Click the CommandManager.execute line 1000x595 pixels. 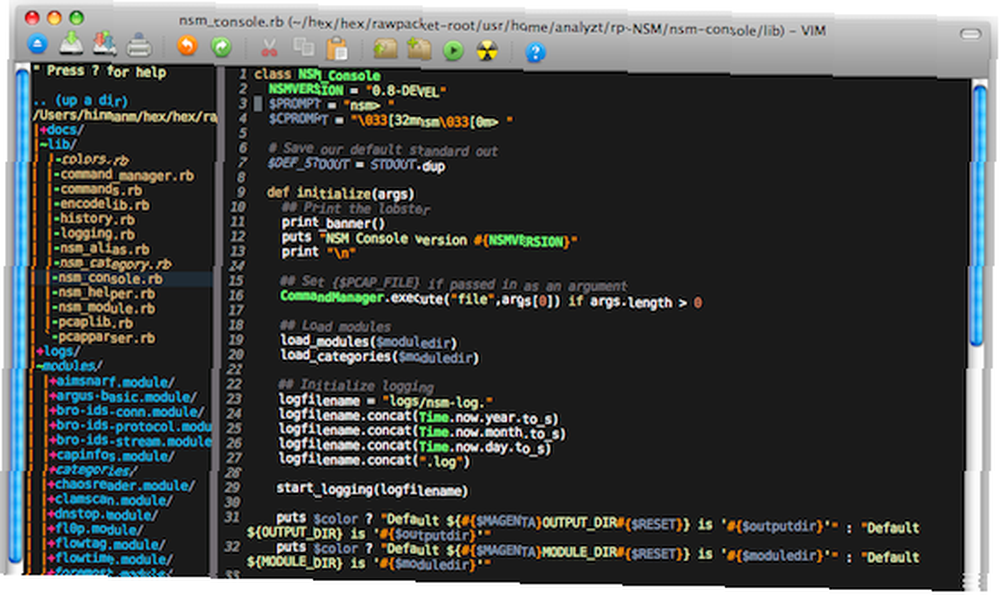pos(492,299)
